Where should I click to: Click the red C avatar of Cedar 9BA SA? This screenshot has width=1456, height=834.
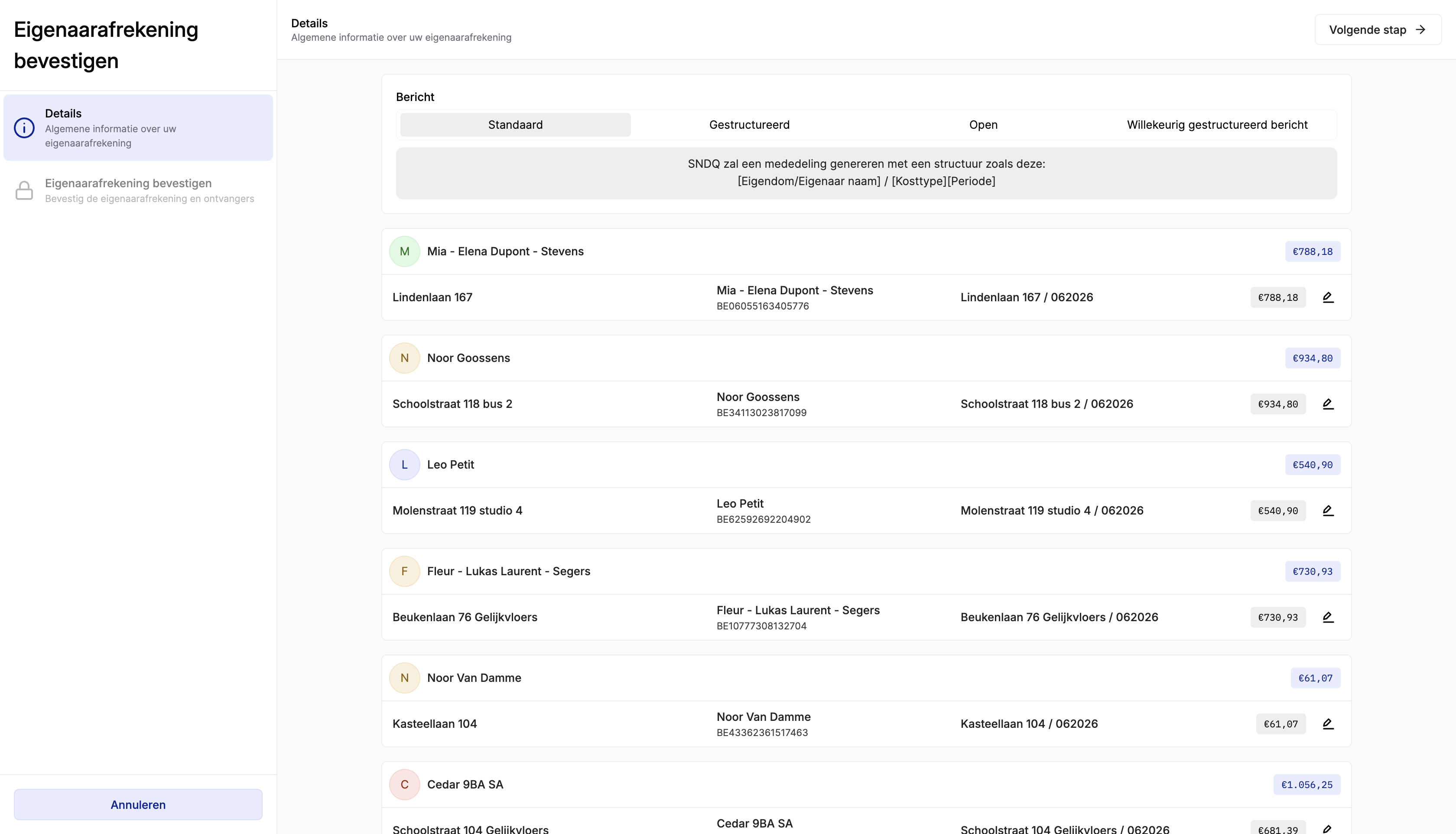[404, 784]
